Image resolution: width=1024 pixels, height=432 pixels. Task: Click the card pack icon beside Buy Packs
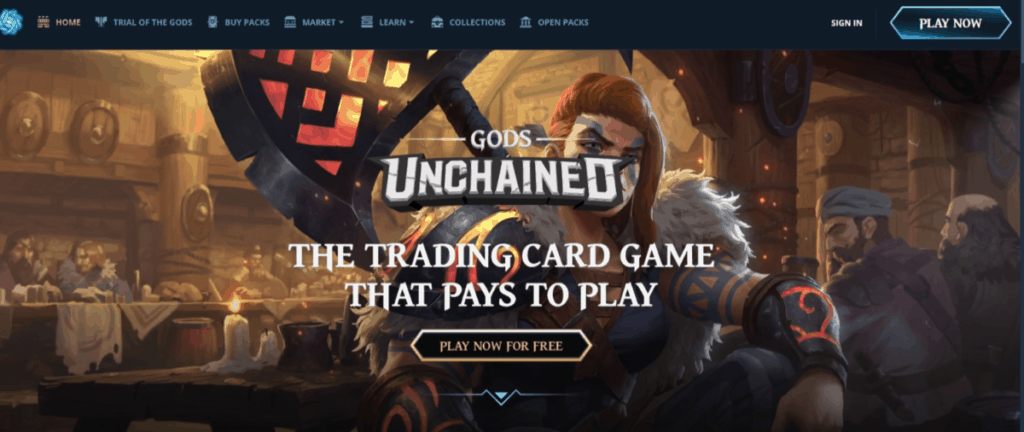coord(212,22)
